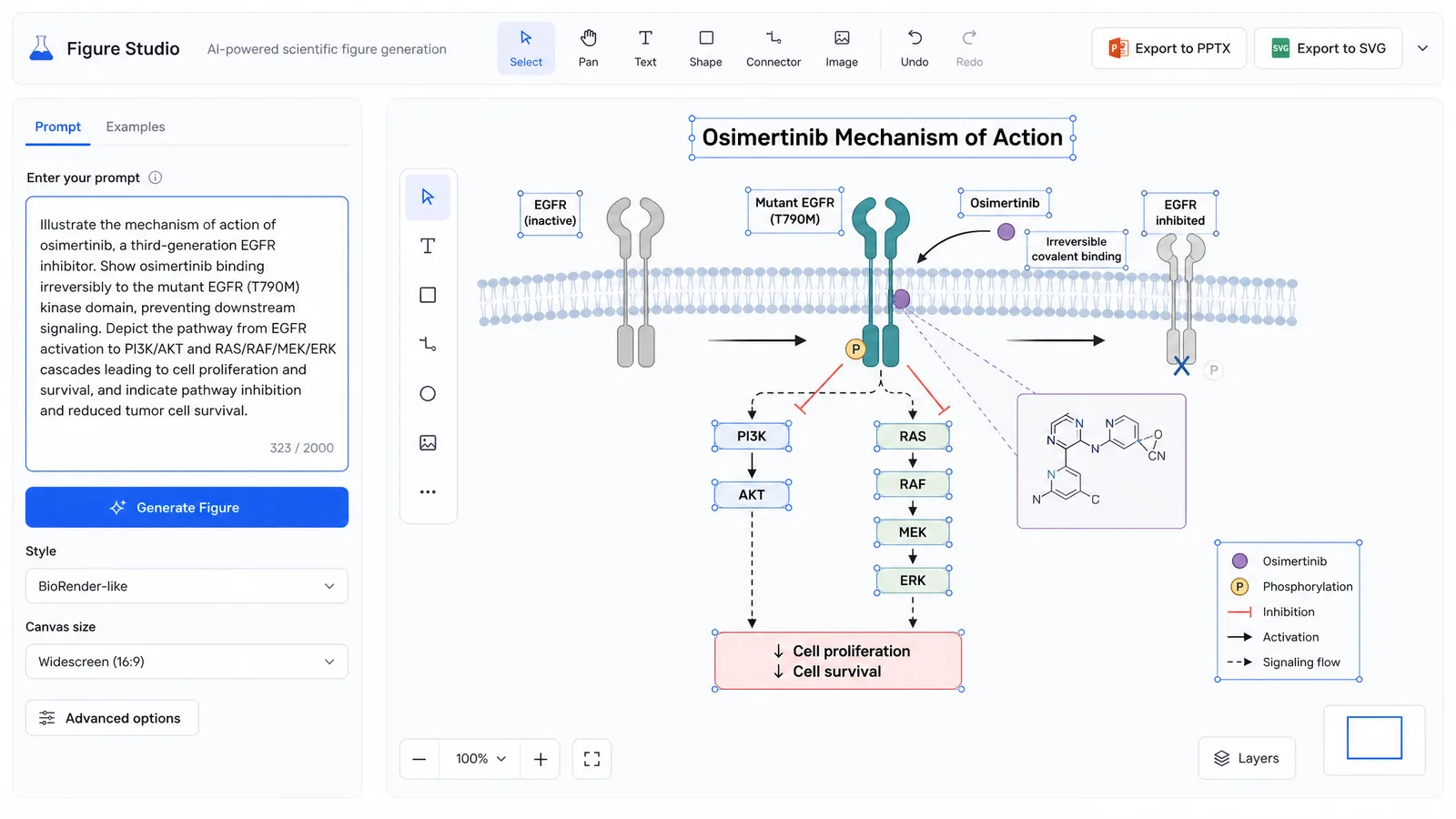
Task: Pick the circle tool in side toolbar
Action: (428, 393)
